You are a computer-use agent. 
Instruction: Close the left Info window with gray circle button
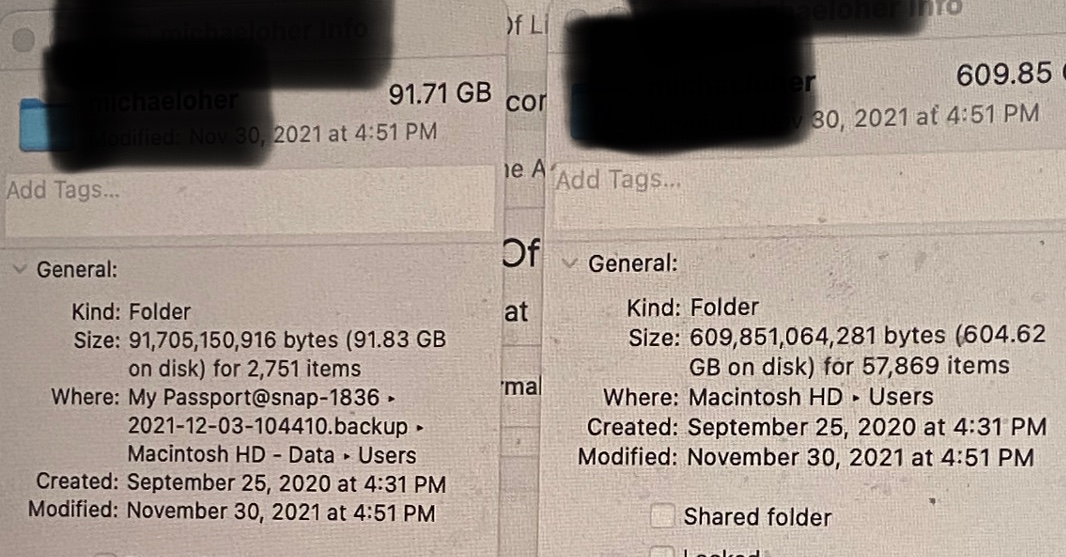point(23,39)
